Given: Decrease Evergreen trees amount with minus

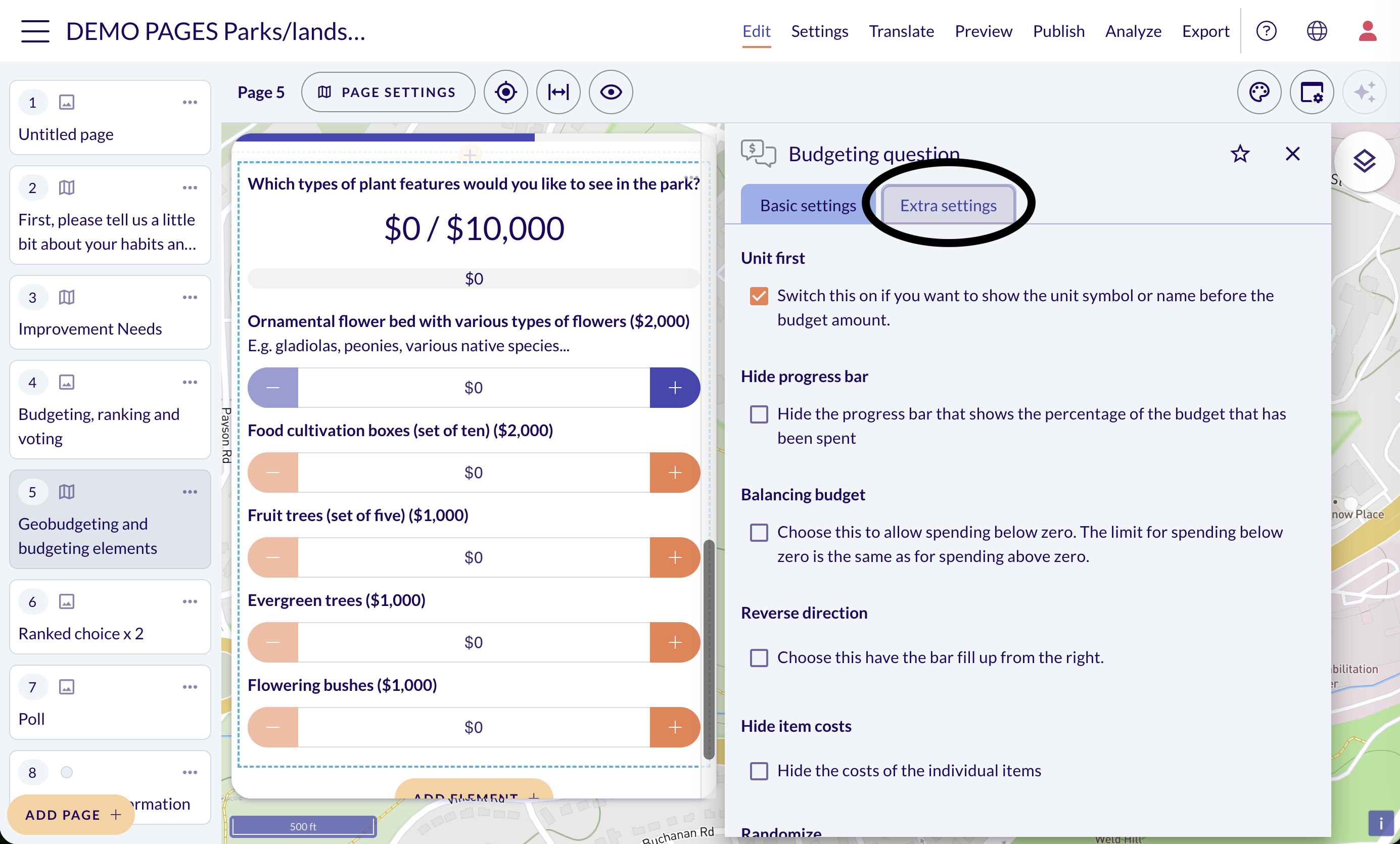Looking at the screenshot, I should pyautogui.click(x=273, y=642).
